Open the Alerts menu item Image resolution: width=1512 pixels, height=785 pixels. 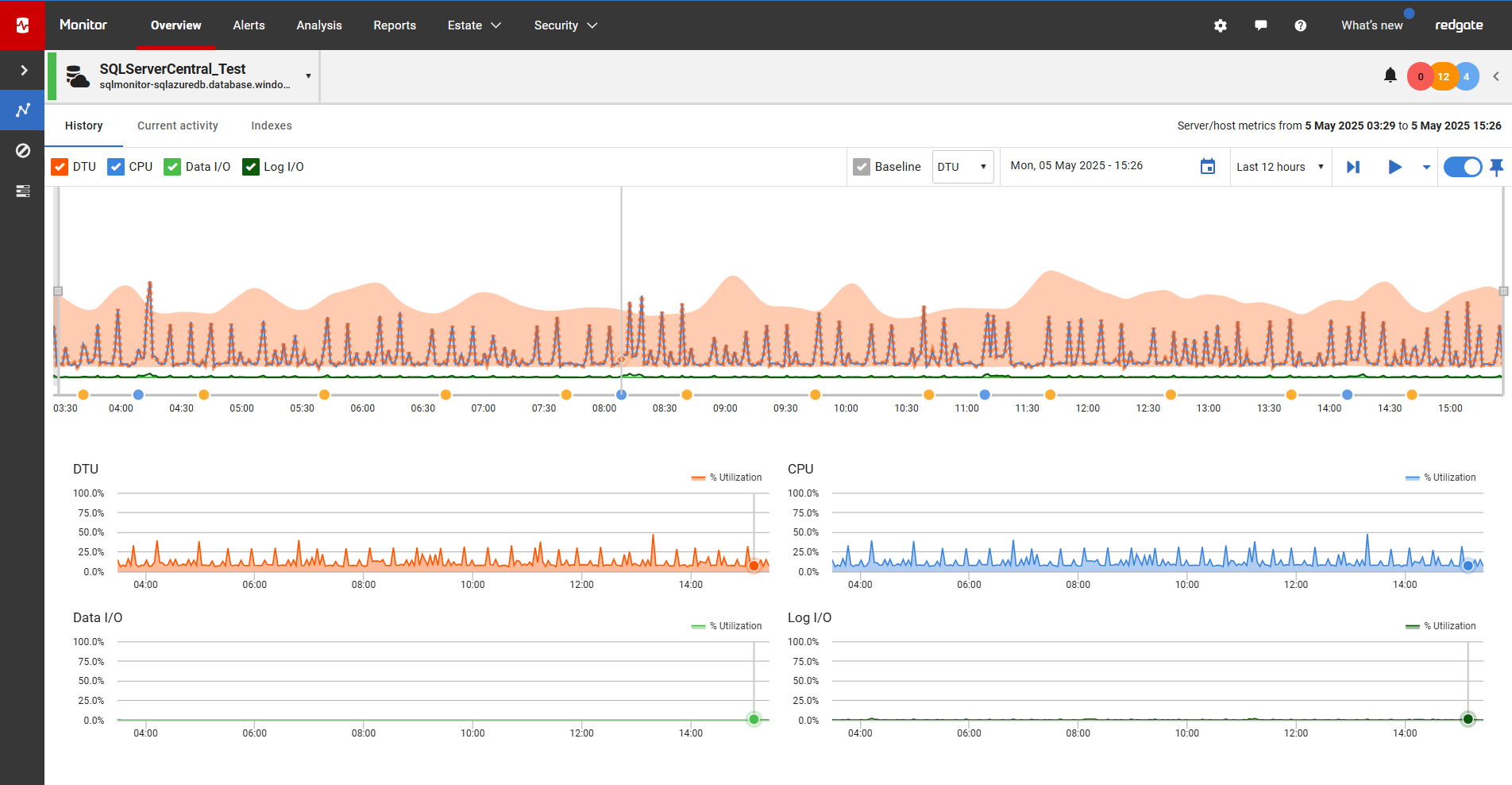point(249,25)
